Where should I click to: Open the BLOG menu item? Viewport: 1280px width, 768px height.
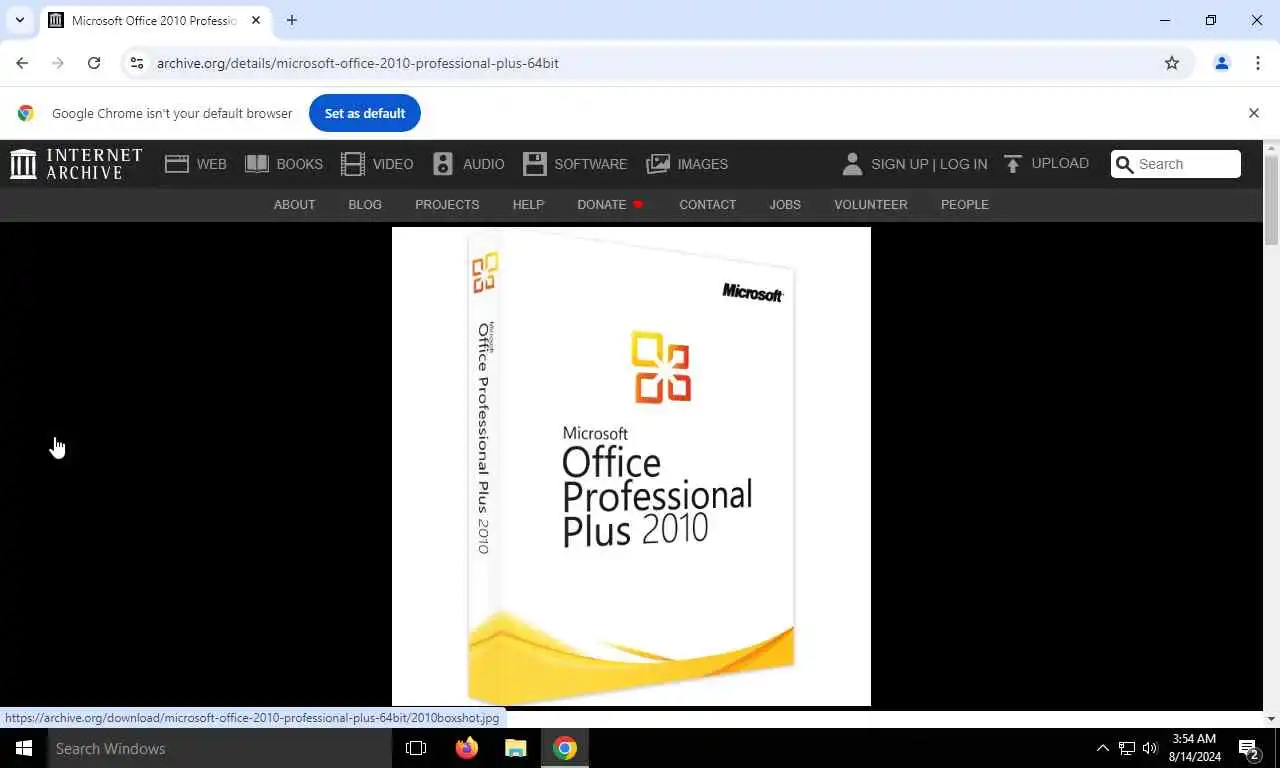click(x=365, y=204)
